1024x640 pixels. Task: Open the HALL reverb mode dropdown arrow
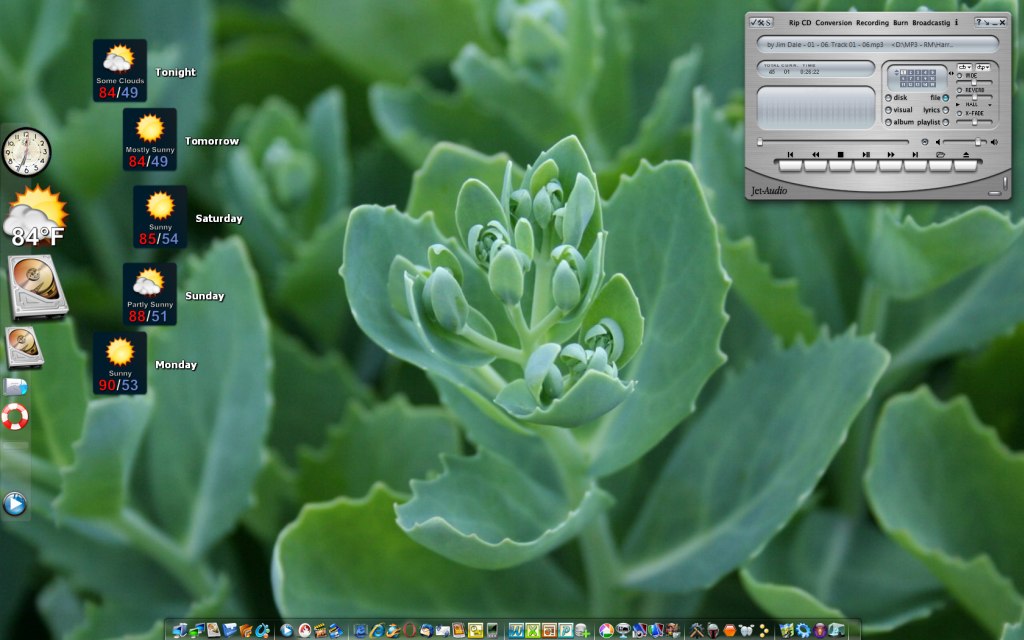click(x=989, y=105)
